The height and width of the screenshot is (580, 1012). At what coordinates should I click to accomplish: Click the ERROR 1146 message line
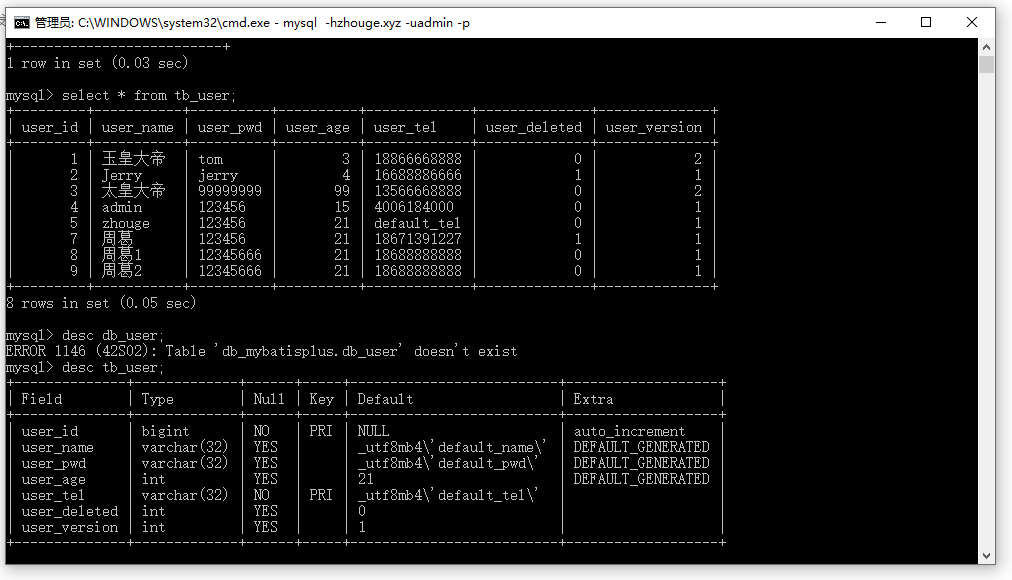click(x=261, y=351)
